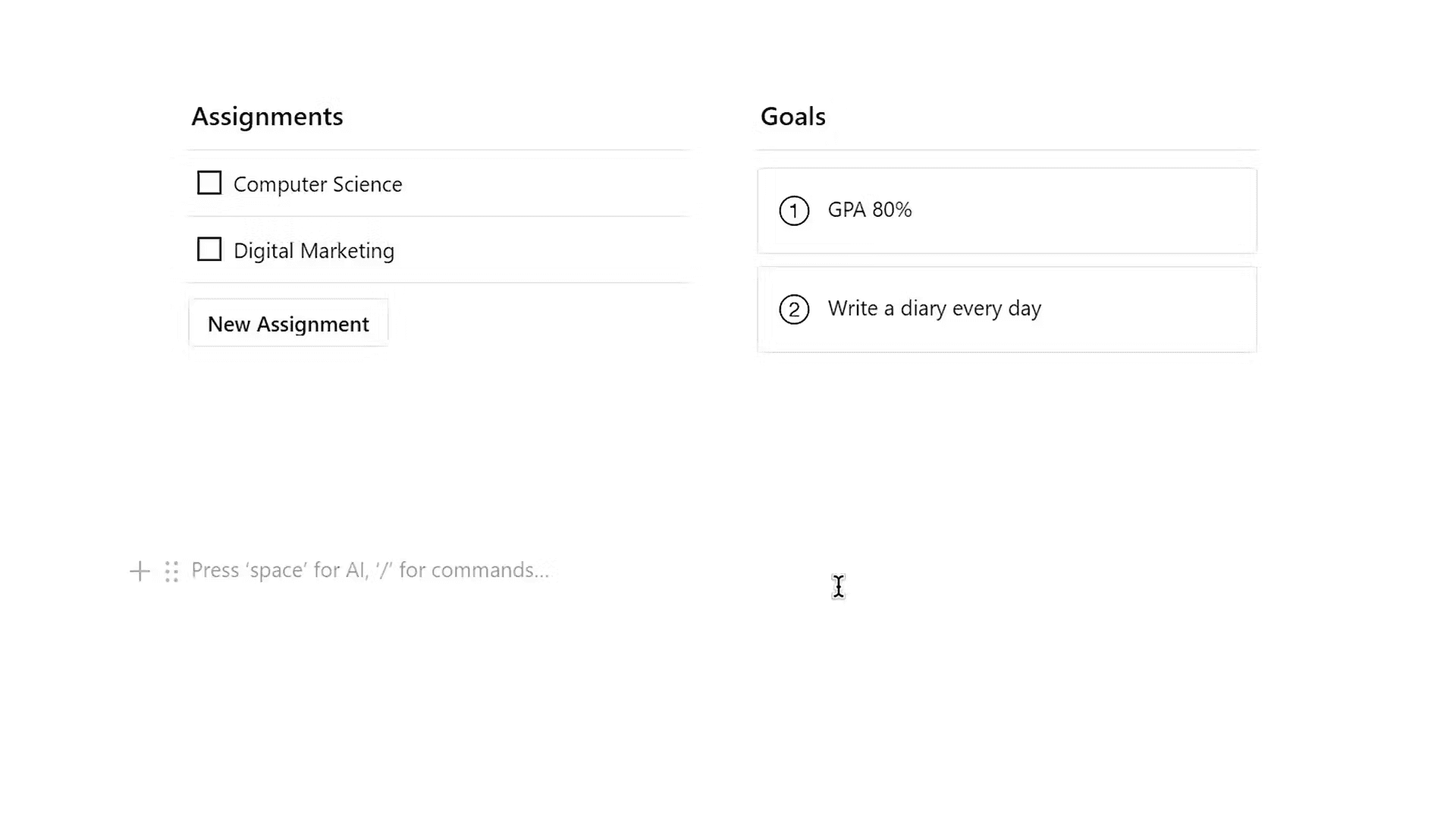Click blank space inside the diary goal callout
This screenshot has height=819, width=1456.
1153,309
